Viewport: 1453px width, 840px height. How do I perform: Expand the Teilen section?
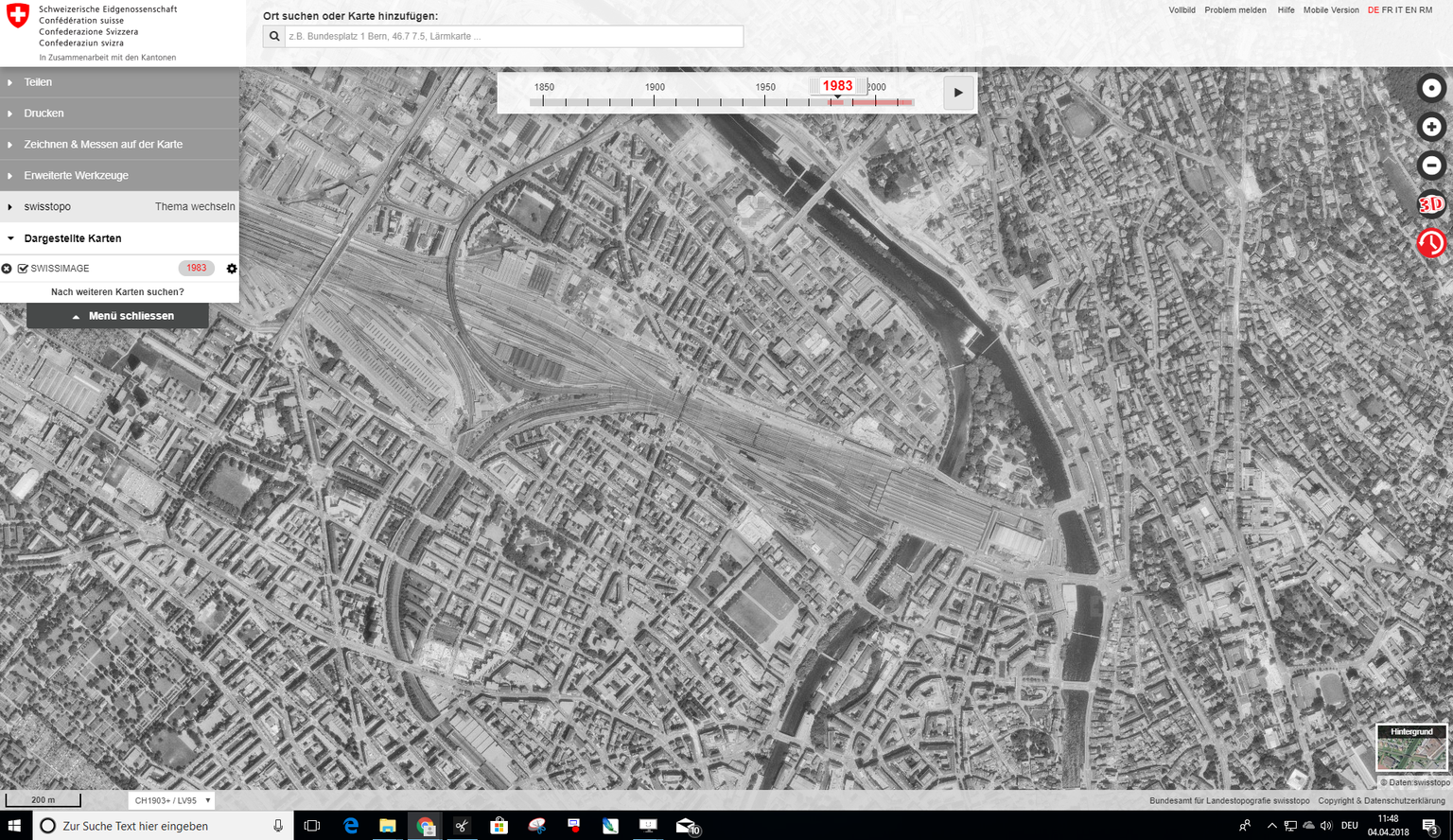pyautogui.click(x=38, y=82)
